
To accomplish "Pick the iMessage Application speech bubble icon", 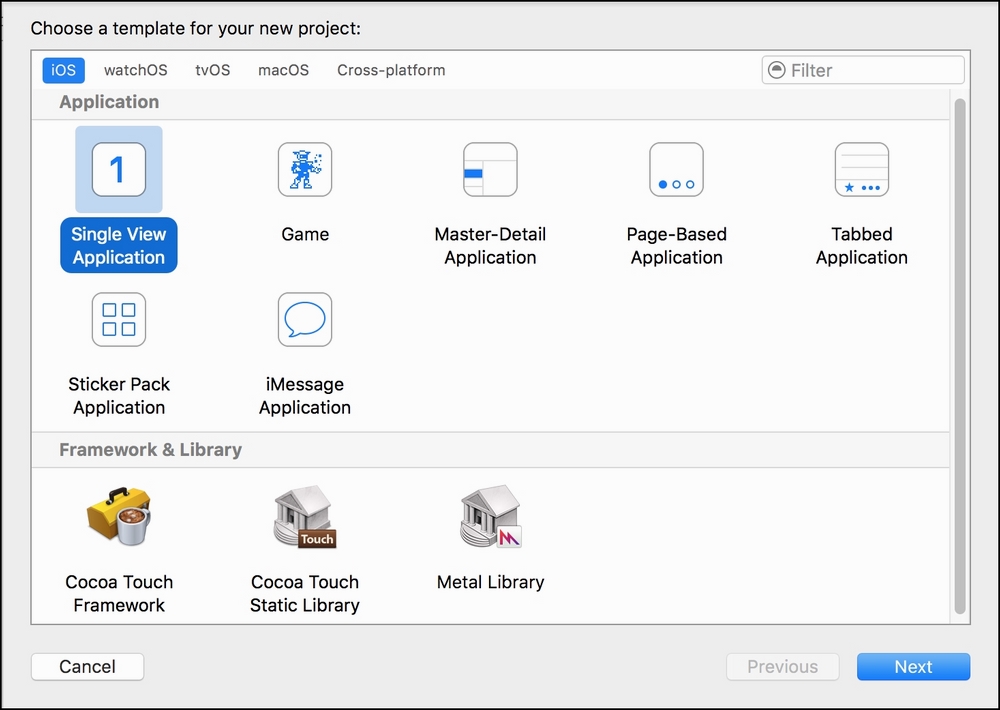I will tap(305, 320).
